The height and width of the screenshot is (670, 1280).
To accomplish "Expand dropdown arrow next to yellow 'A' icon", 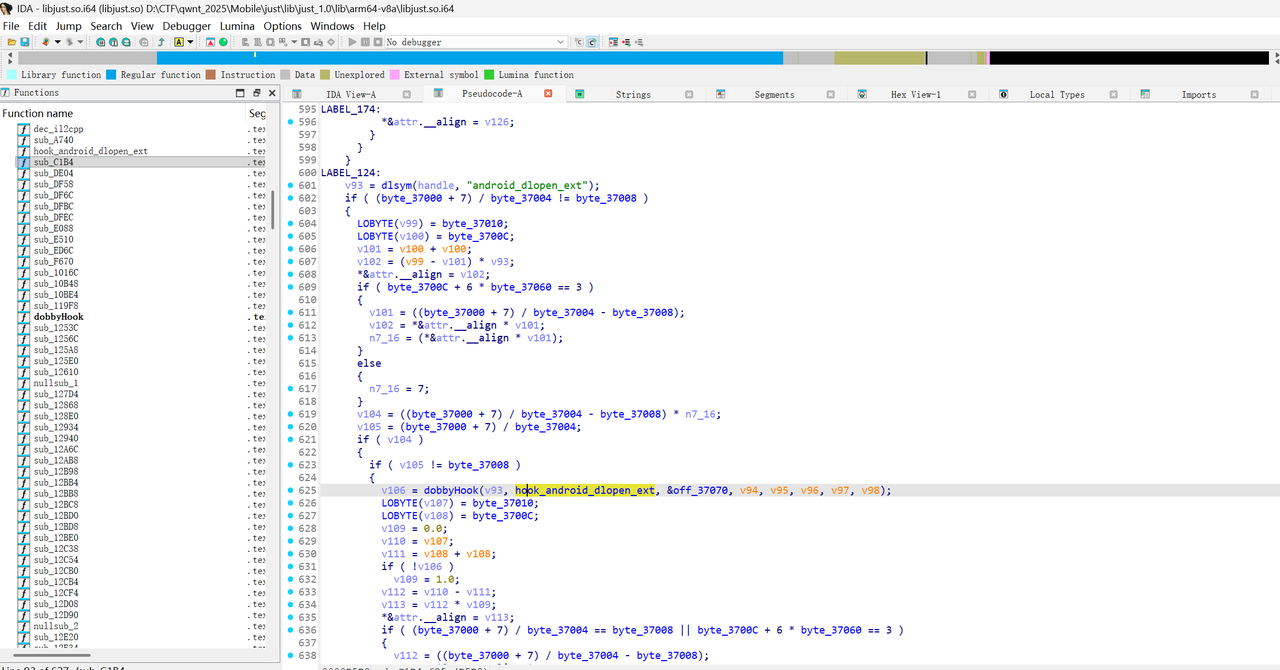I will tap(190, 42).
